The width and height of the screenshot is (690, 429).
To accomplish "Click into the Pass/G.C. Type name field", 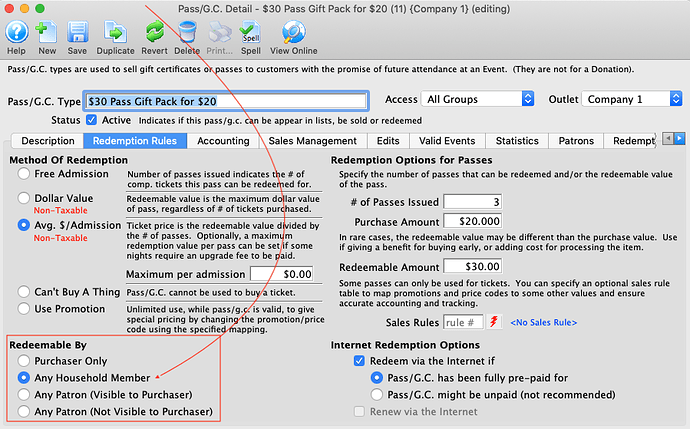I will click(x=226, y=101).
